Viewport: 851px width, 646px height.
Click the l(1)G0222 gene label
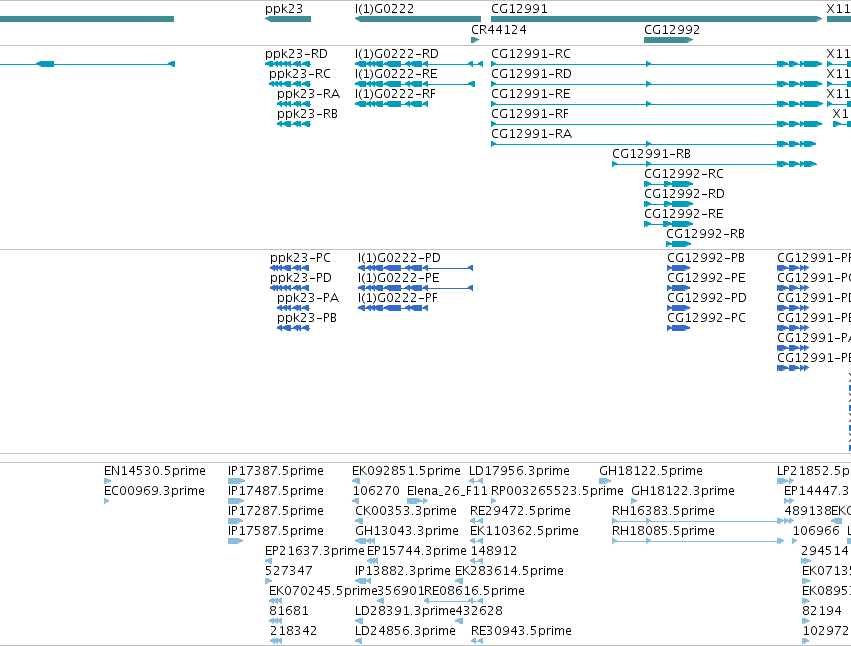click(x=384, y=9)
